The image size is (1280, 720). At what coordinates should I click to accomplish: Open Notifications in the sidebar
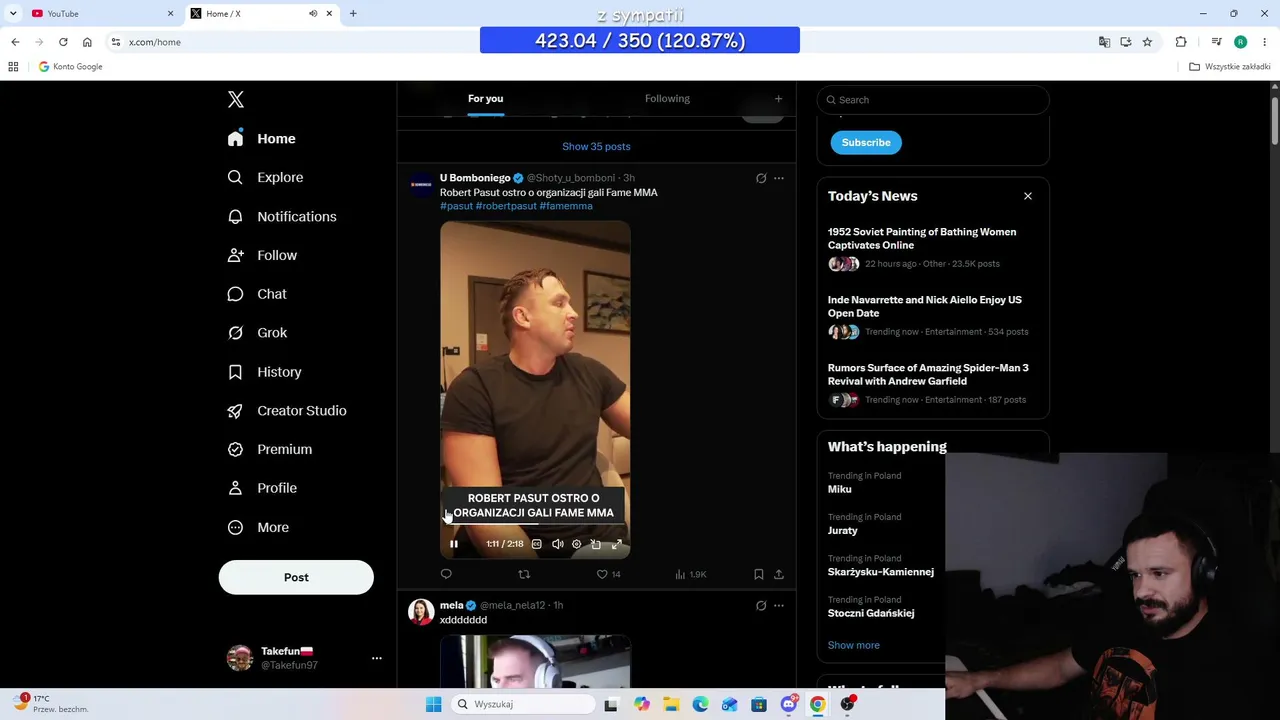(282, 216)
